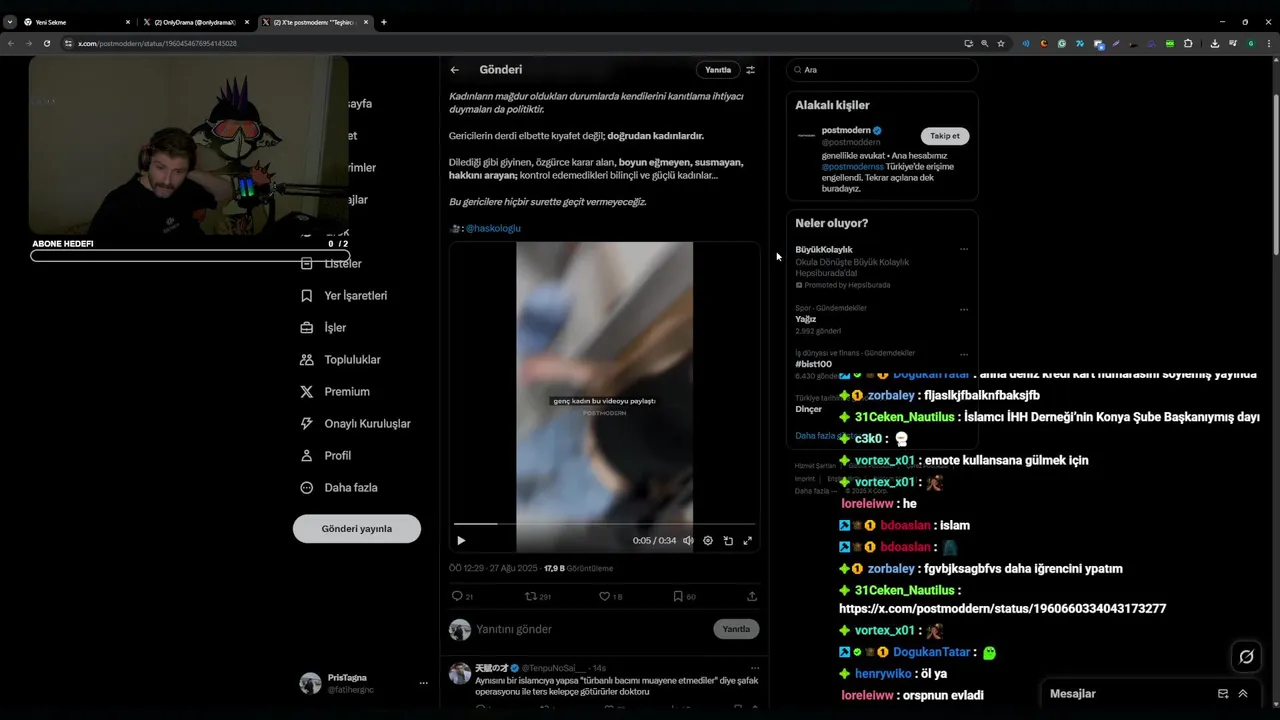This screenshot has width=1280, height=720.
Task: Play the tweet video
Action: (461, 540)
